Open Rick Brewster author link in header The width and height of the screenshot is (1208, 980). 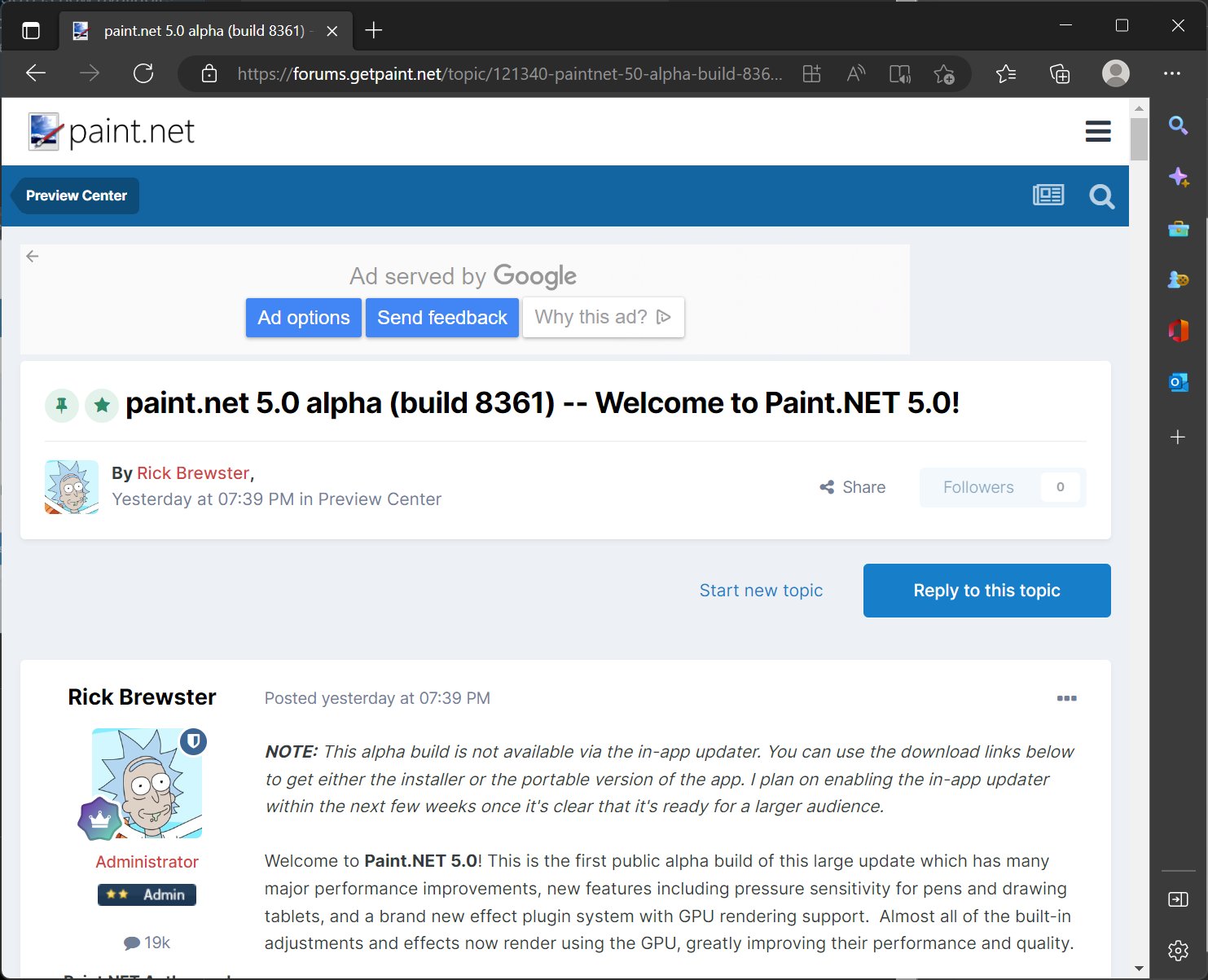click(x=193, y=473)
